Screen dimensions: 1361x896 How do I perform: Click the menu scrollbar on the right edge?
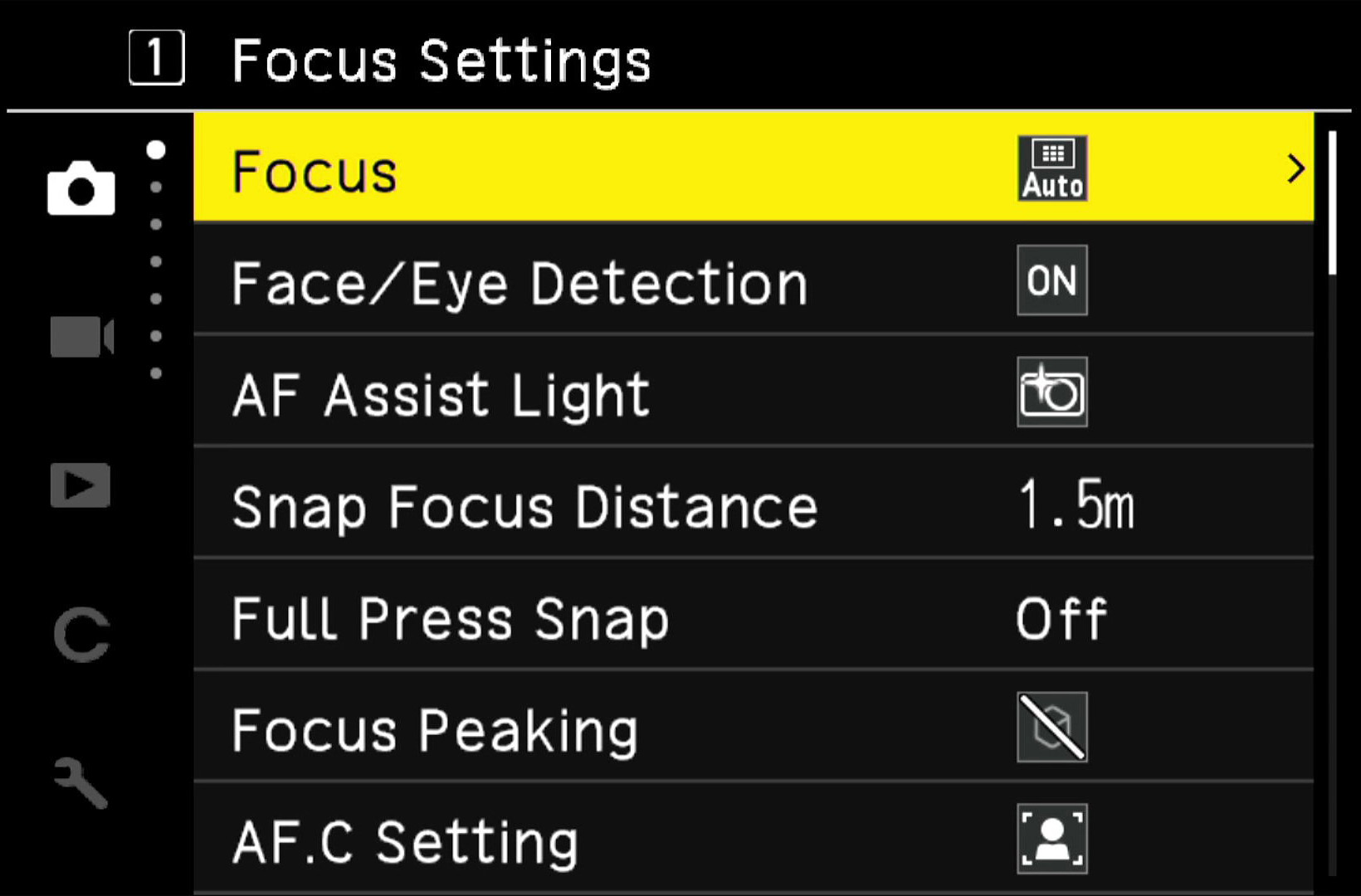click(x=1333, y=502)
